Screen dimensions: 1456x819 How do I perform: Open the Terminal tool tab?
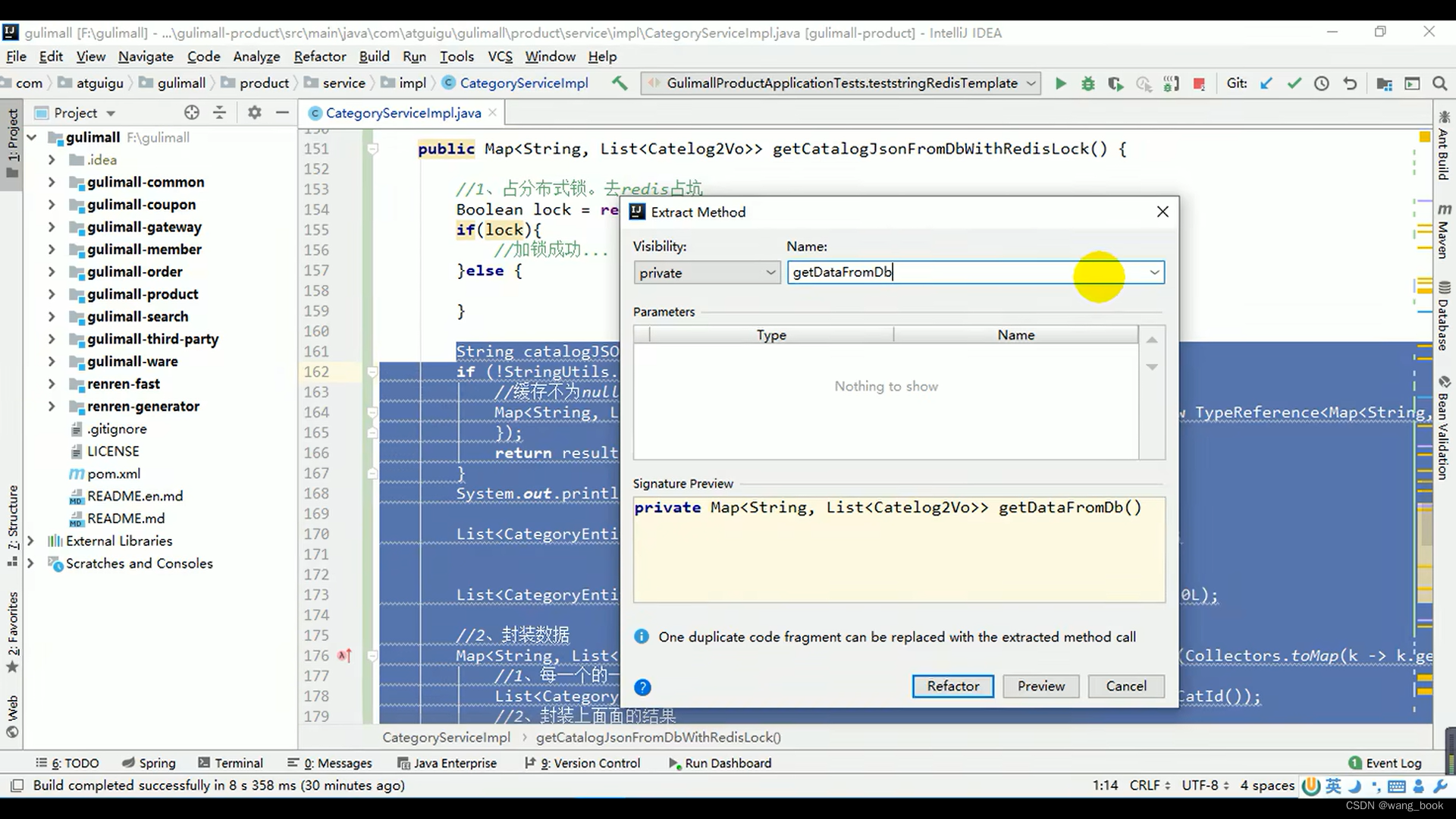pos(231,763)
